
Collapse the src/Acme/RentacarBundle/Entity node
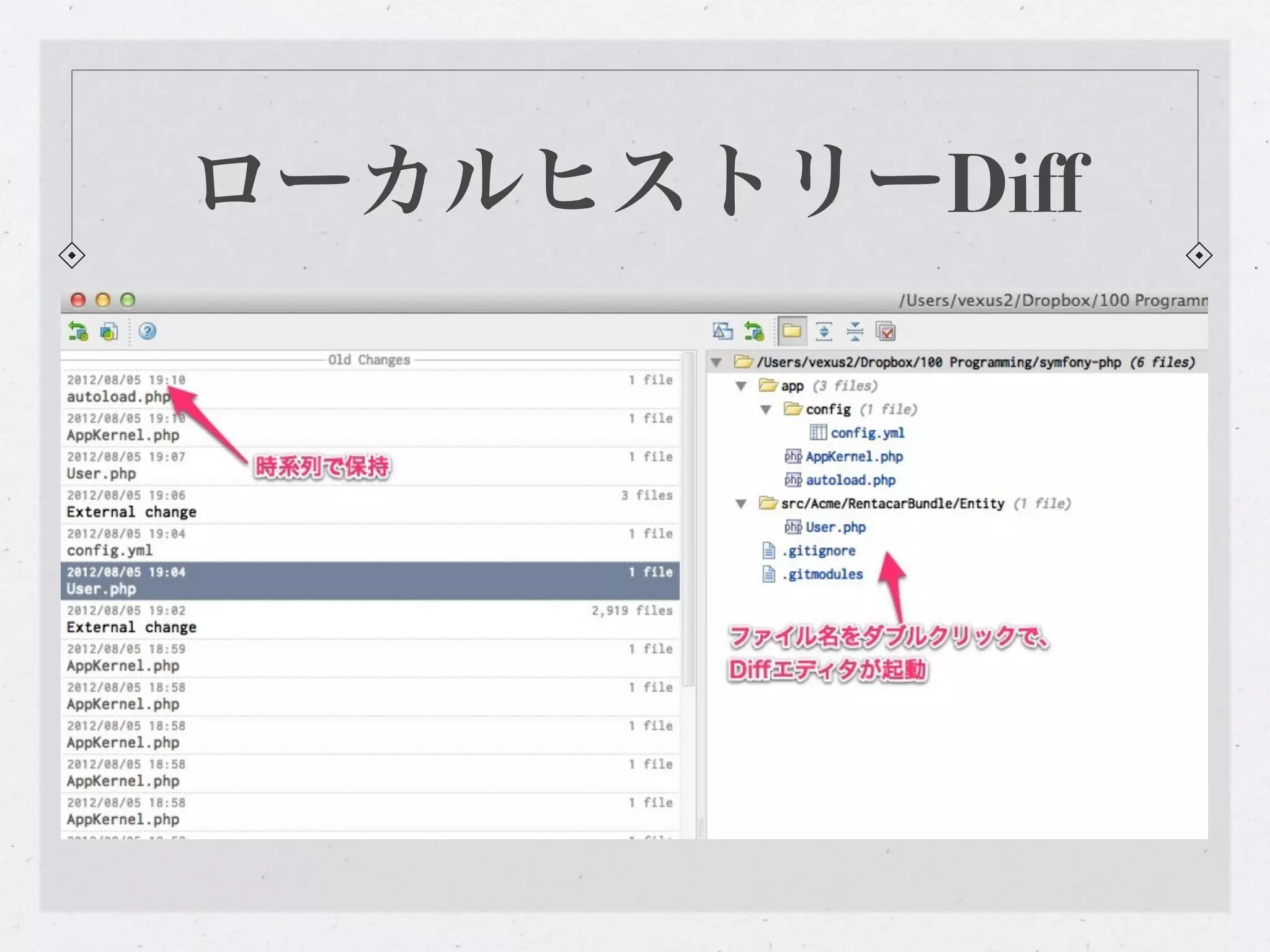[x=741, y=504]
